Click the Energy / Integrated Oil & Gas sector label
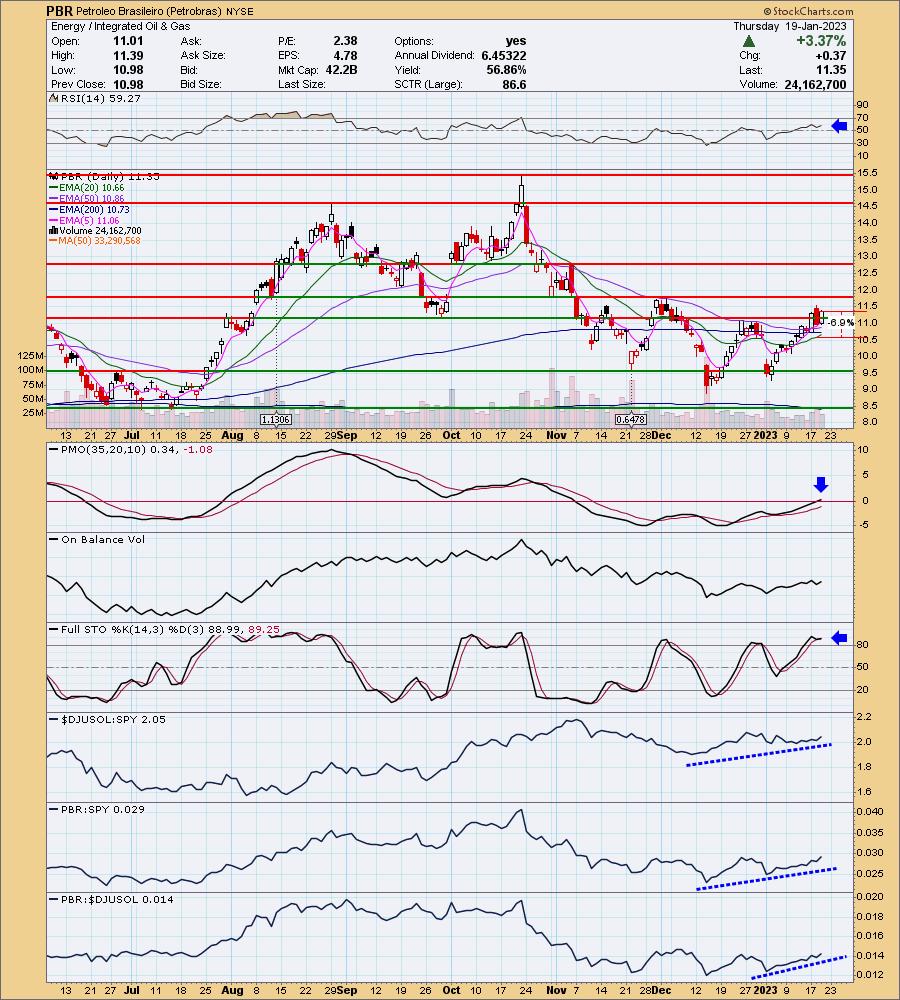 121,26
